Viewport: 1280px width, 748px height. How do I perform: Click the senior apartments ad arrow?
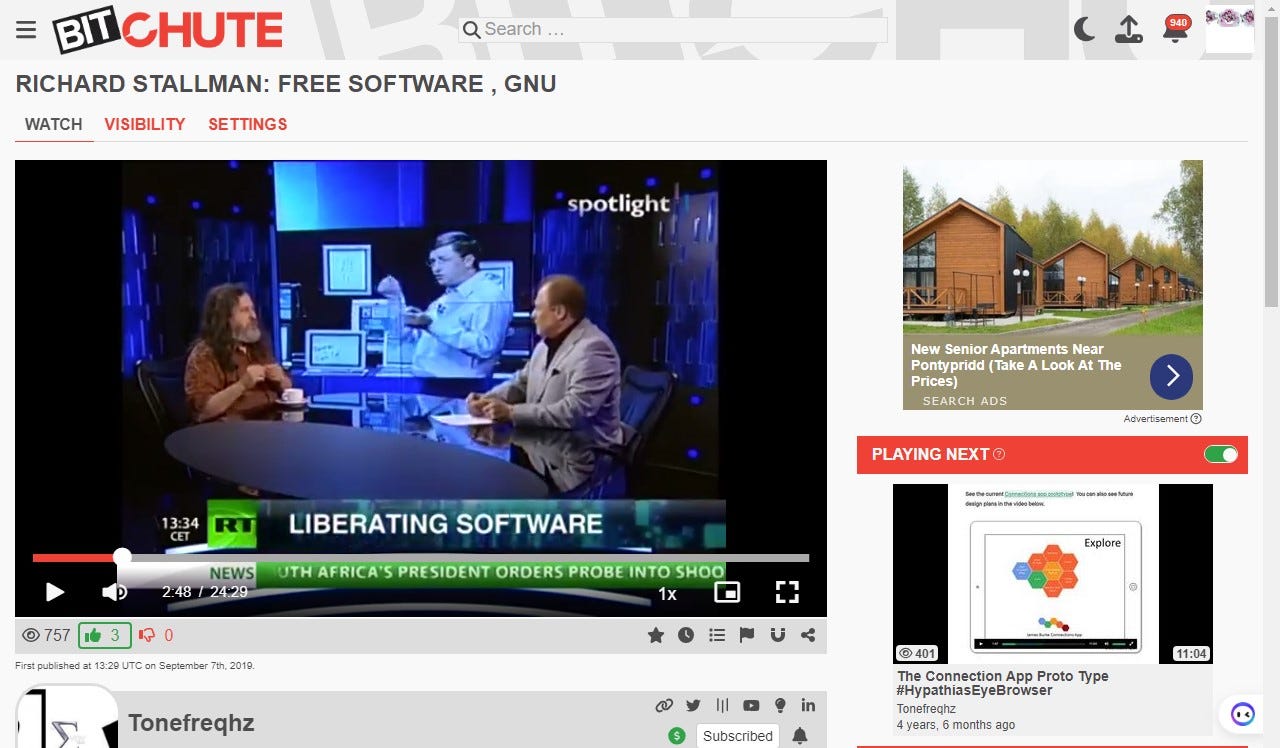point(1171,376)
